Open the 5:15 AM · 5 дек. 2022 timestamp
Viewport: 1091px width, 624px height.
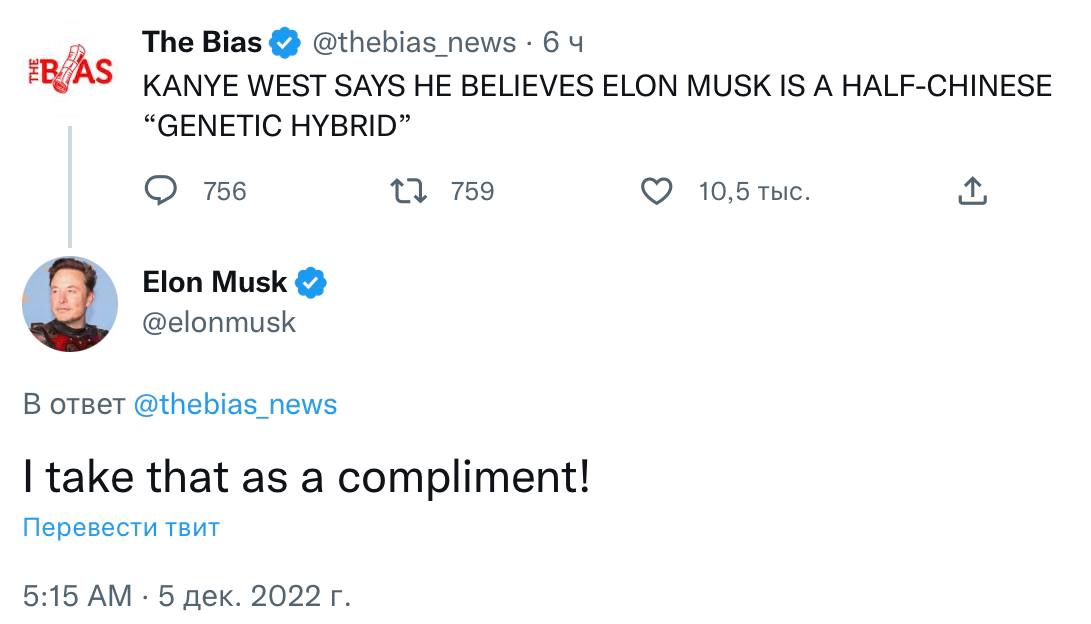pyautogui.click(x=186, y=596)
